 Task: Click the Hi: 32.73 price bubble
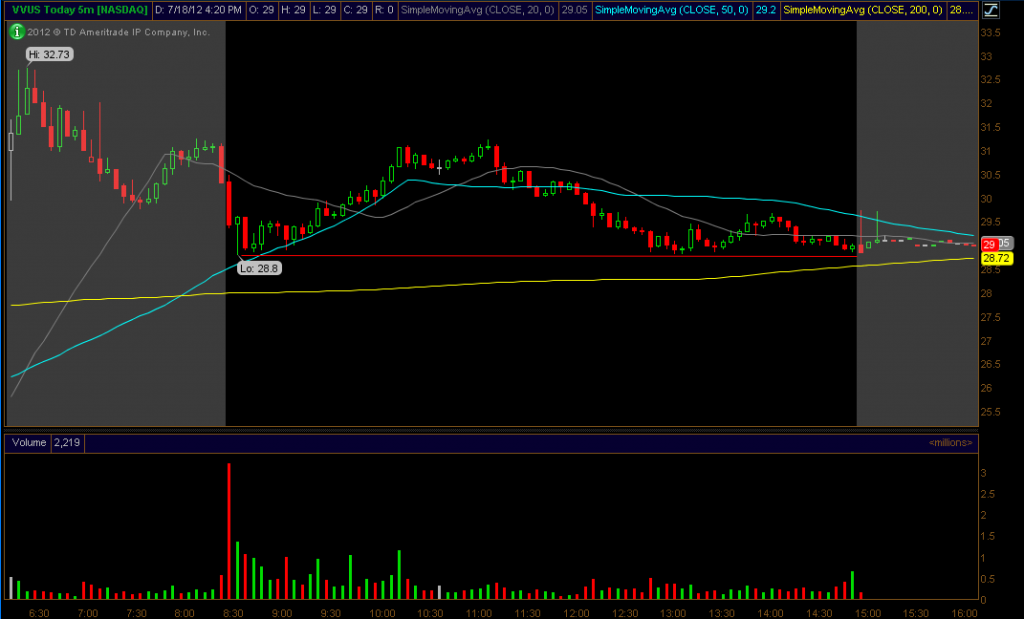click(48, 55)
